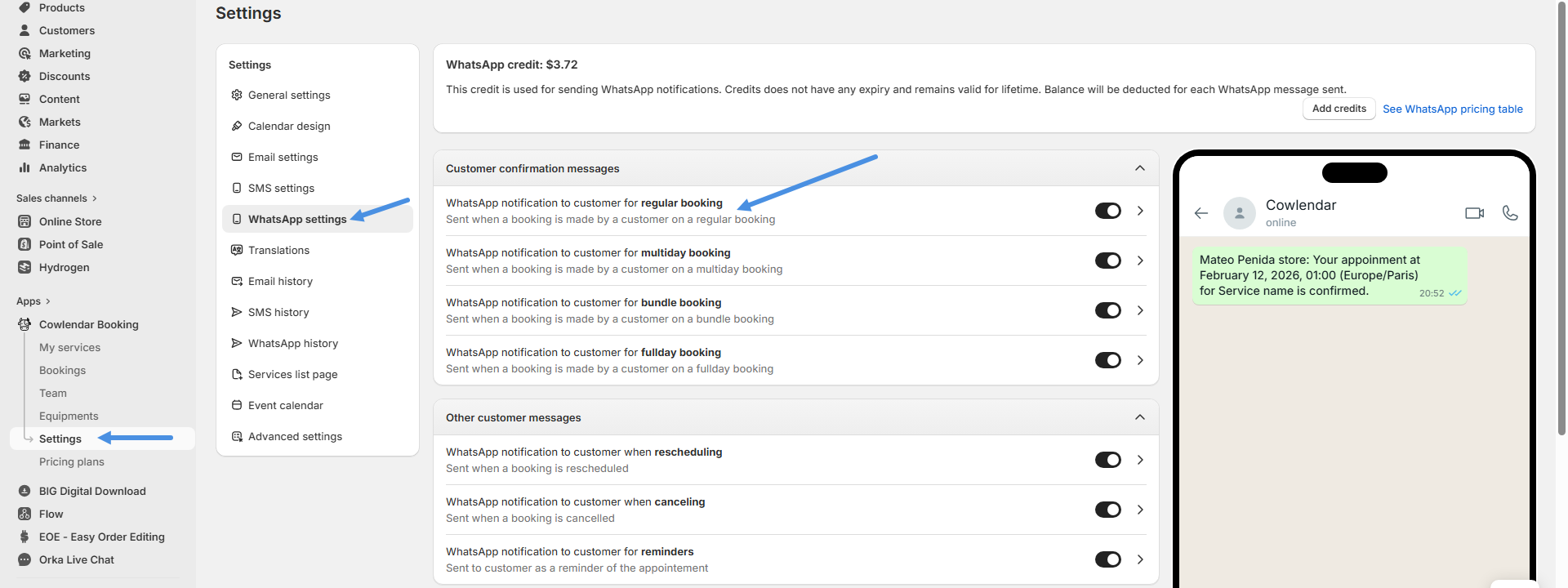
Task: Click the Calendar design brush icon
Action: point(237,126)
